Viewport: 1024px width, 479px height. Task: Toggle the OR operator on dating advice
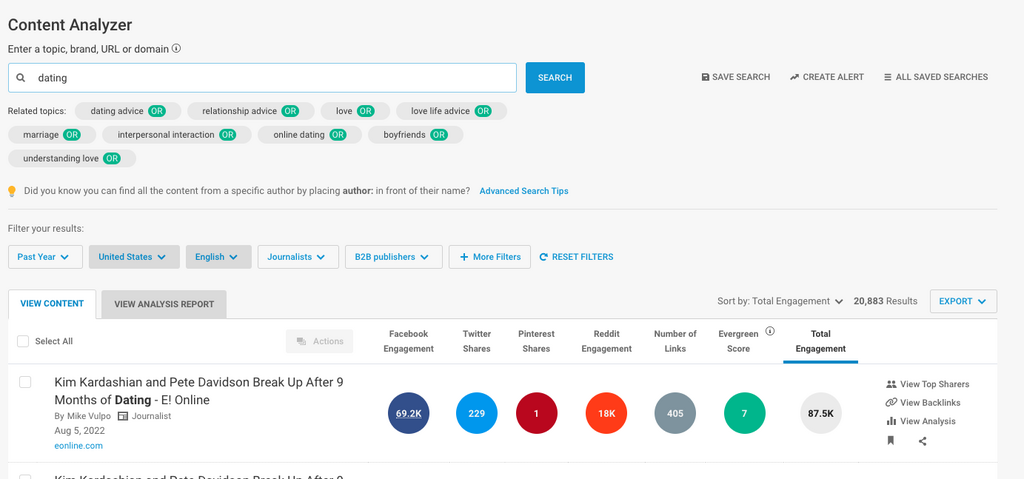(x=157, y=111)
